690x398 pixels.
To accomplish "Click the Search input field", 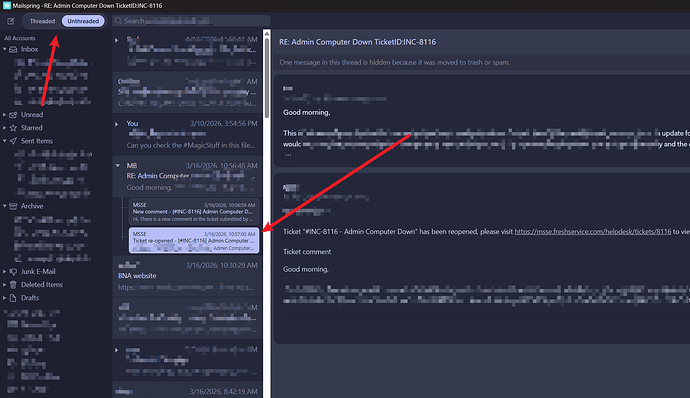I will (191, 21).
